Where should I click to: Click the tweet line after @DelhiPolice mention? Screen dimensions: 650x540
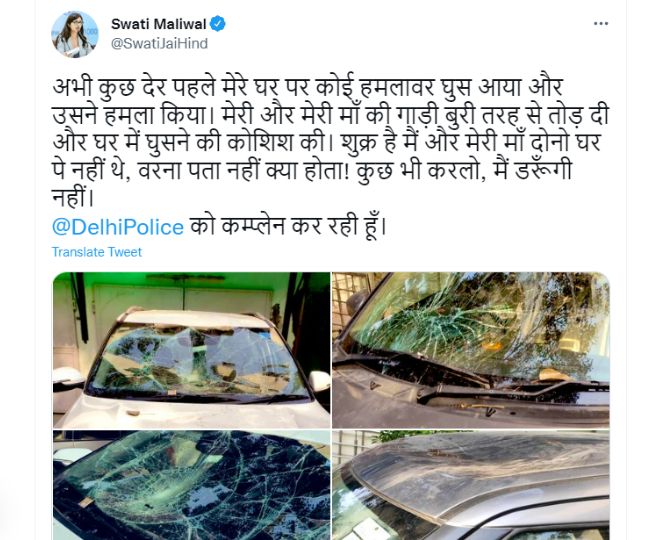(288, 226)
